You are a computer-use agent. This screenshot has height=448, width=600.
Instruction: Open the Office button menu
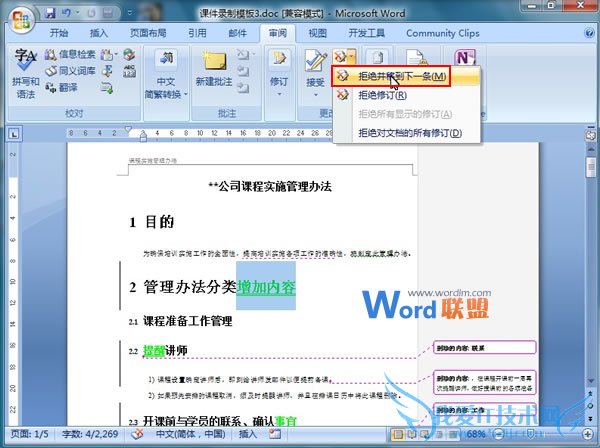click(21, 18)
